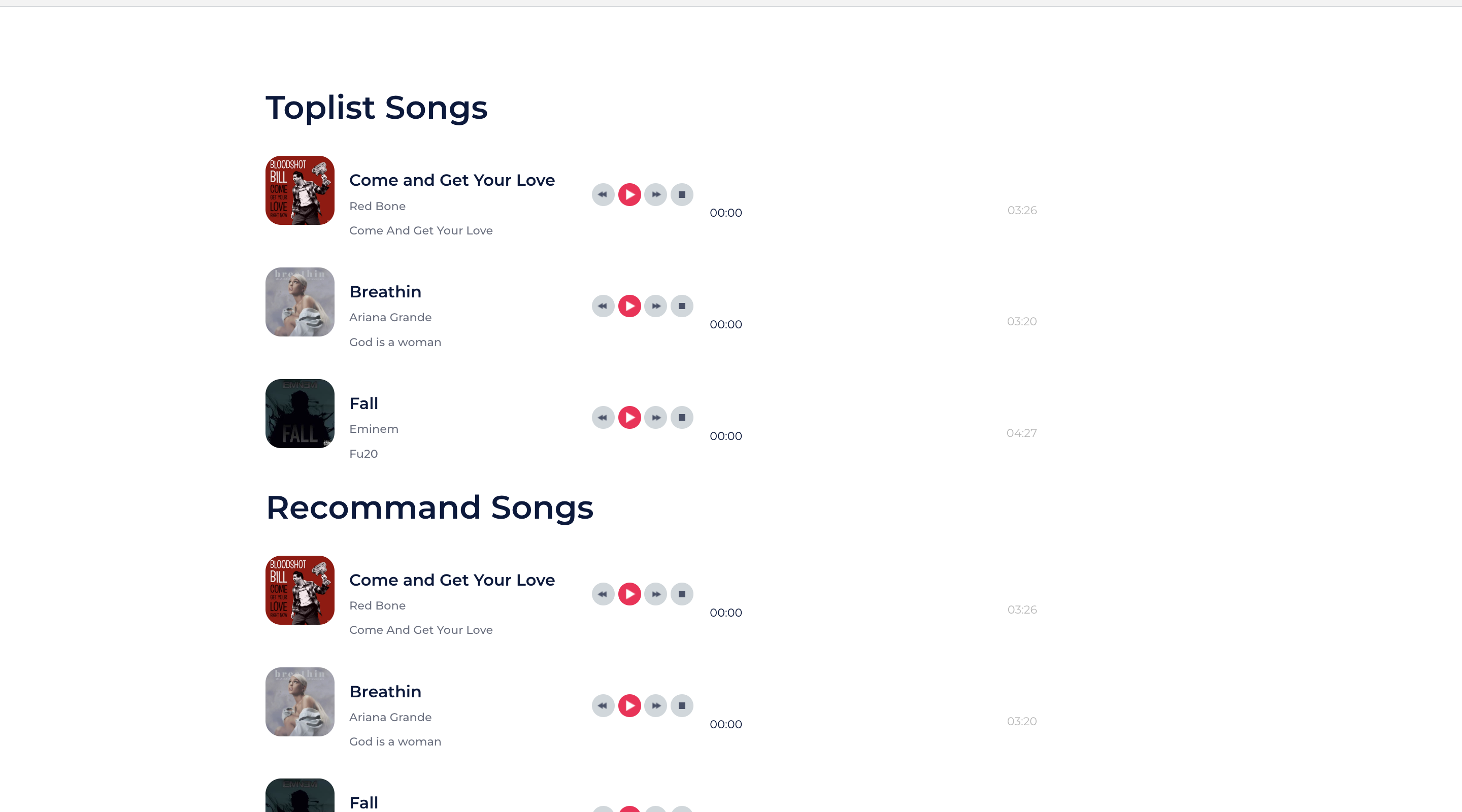The height and width of the screenshot is (812, 1462).
Task: Open the Bloodshot Bill album cover in Toplist
Action: click(300, 190)
